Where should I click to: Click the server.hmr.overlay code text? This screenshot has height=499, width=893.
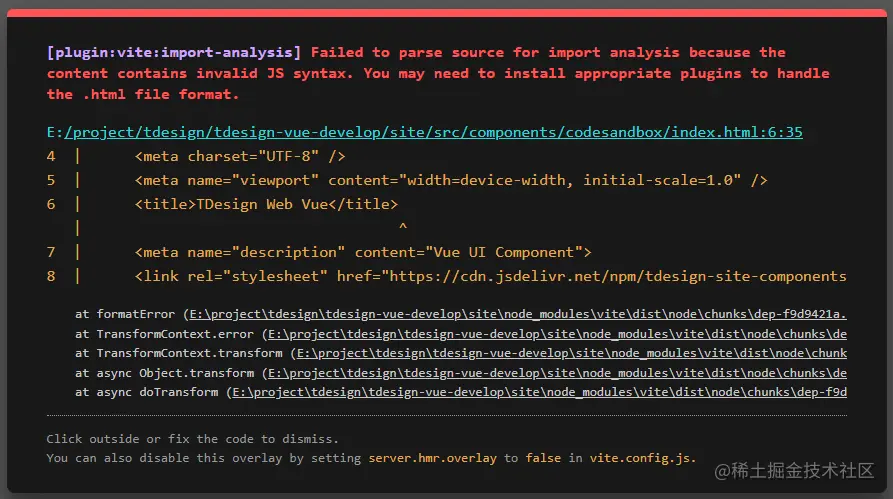432,458
